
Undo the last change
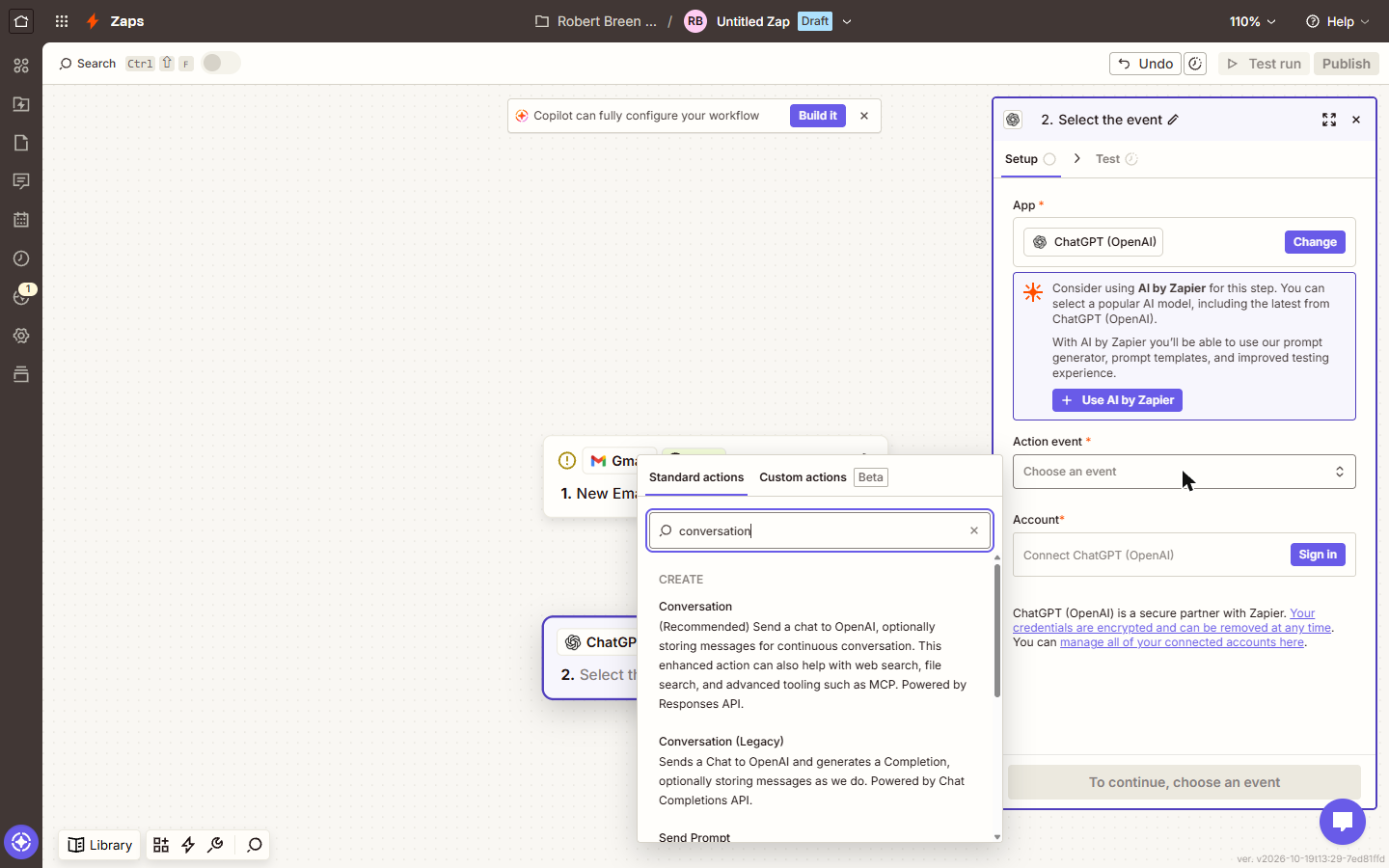1146,64
